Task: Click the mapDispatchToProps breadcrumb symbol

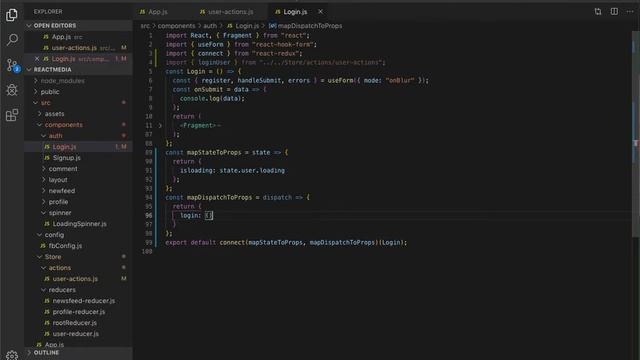Action: pos(305,26)
